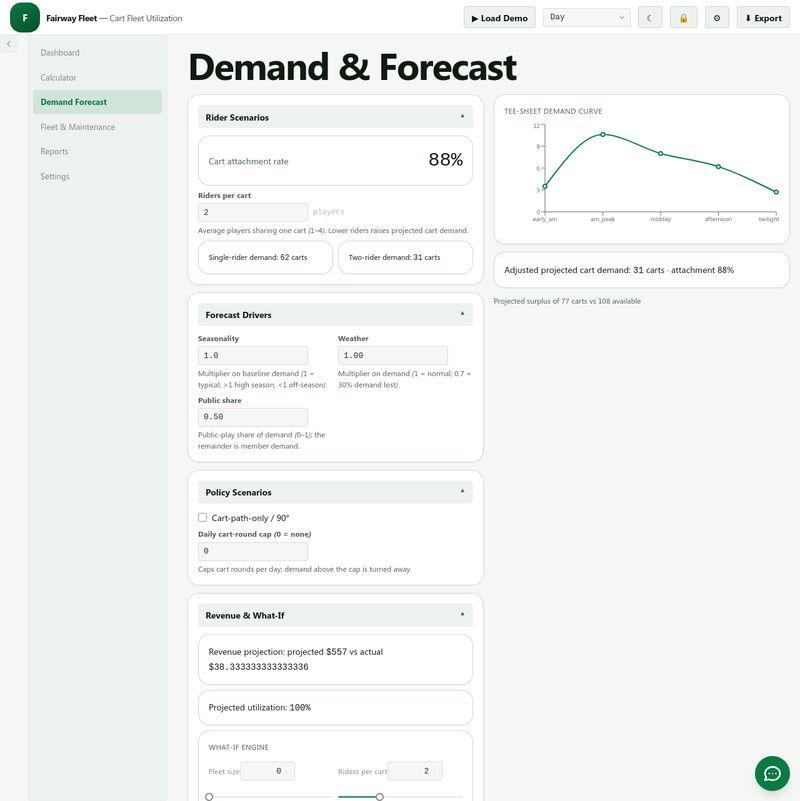The image size is (800, 801).
Task: Click the am_peak point on demand curve
Action: click(x=603, y=134)
